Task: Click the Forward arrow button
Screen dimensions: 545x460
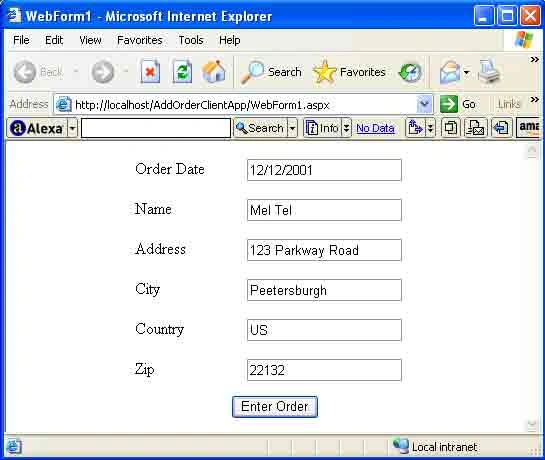Action: (x=103, y=72)
